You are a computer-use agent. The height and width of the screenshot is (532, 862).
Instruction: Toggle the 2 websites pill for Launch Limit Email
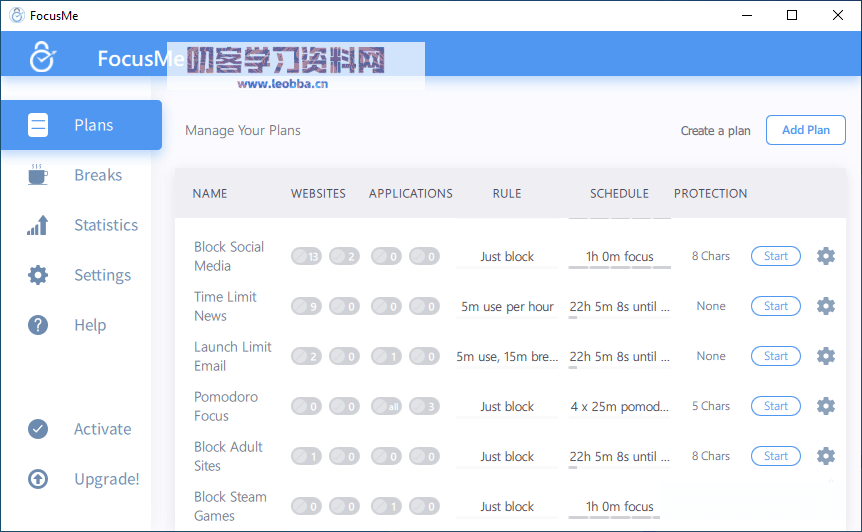[x=306, y=356]
